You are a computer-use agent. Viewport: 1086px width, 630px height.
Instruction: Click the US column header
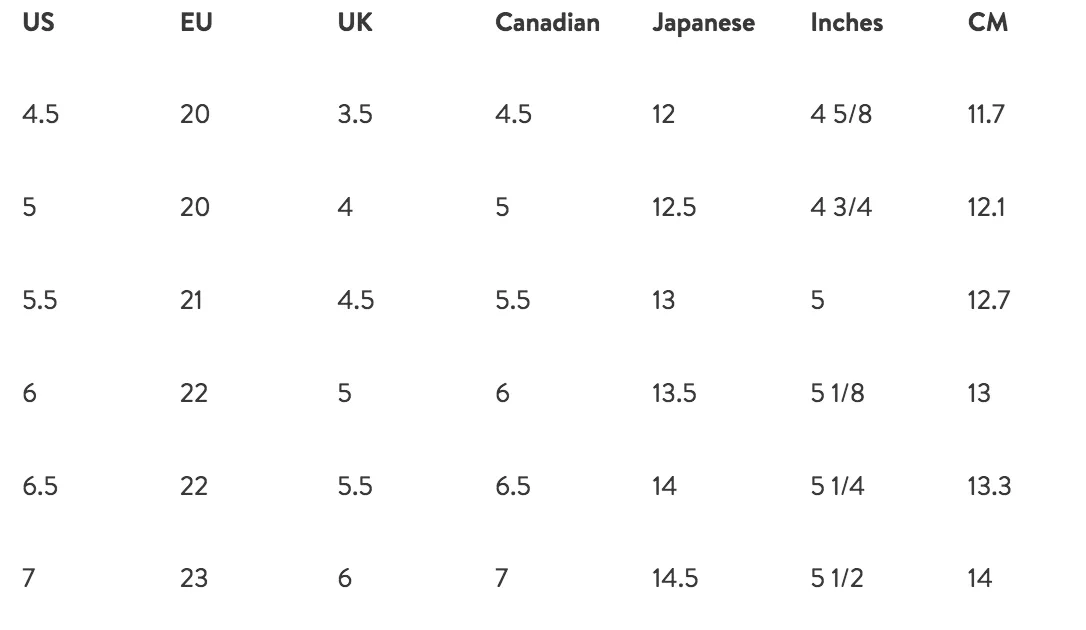[x=38, y=22]
